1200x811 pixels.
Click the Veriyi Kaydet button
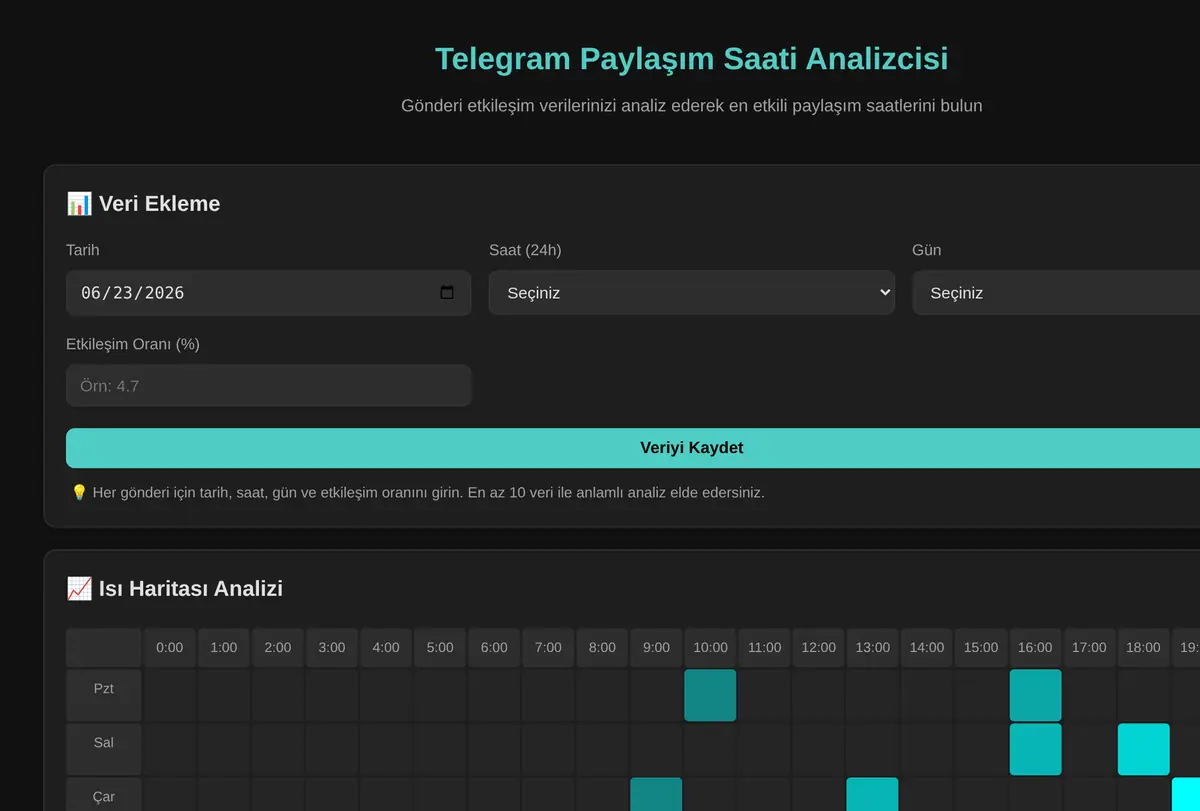point(633,448)
